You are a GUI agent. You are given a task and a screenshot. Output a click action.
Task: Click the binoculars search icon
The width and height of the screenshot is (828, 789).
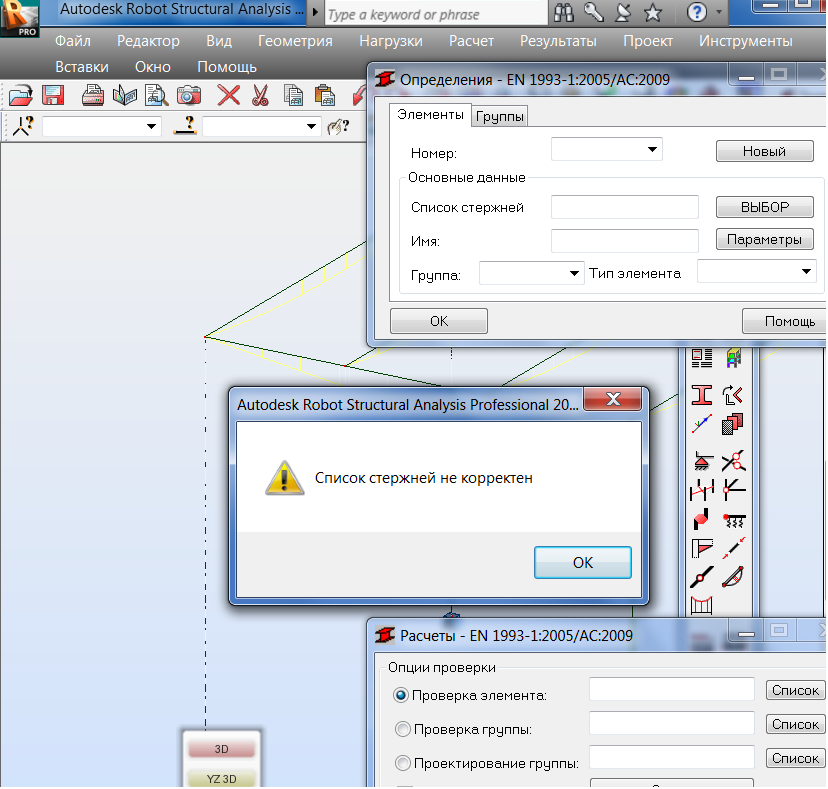pyautogui.click(x=563, y=12)
